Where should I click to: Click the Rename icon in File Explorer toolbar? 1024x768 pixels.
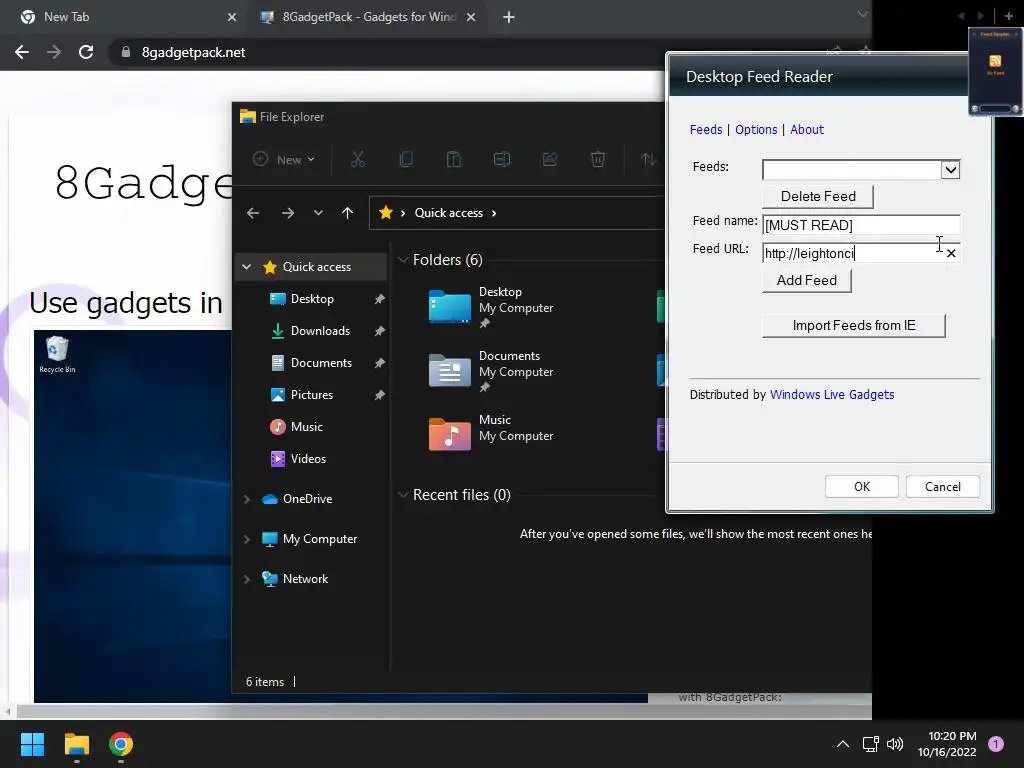pyautogui.click(x=502, y=159)
